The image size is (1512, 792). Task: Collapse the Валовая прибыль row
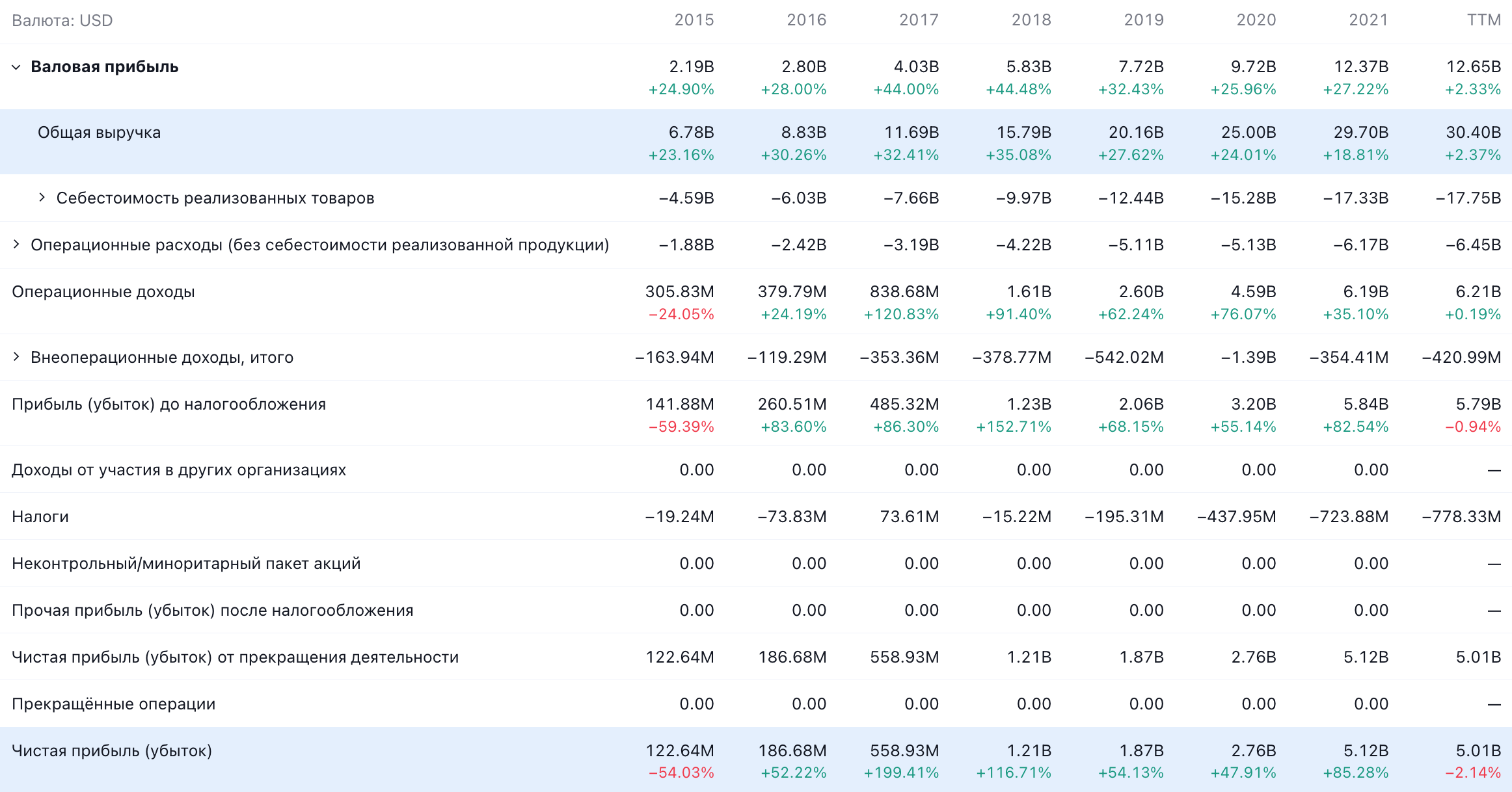tap(16, 67)
